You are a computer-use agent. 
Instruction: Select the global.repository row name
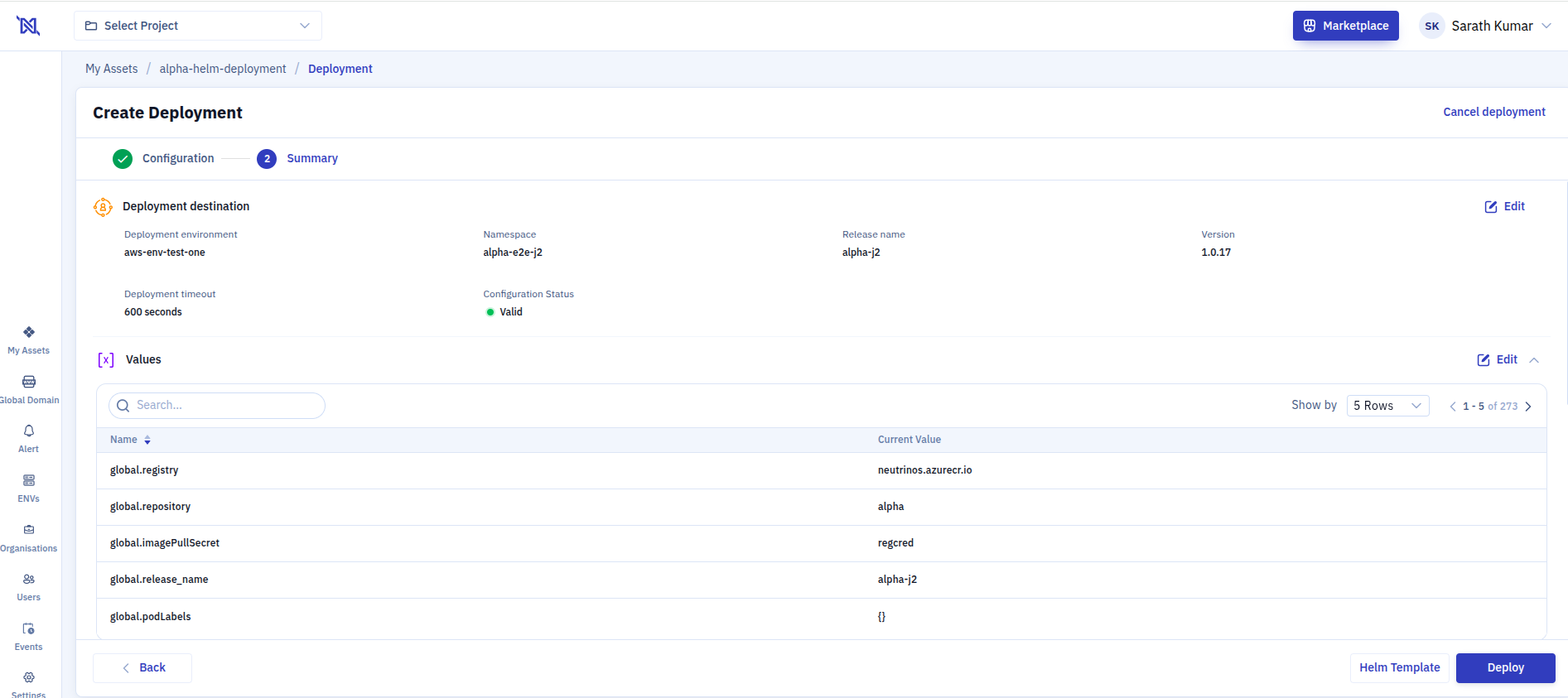[x=150, y=507]
